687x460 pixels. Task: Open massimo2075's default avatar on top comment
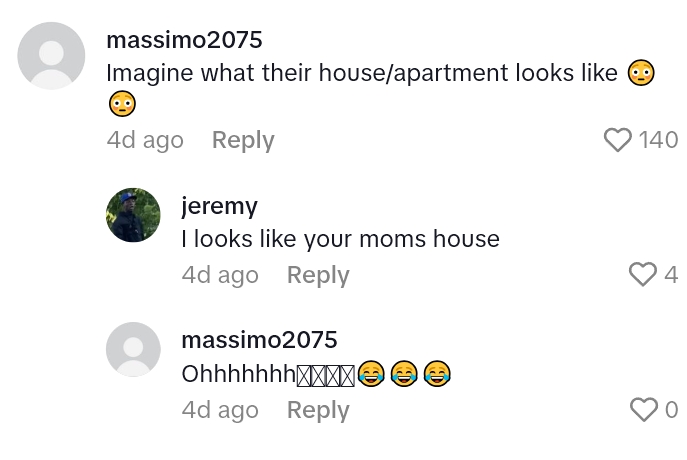point(51,56)
